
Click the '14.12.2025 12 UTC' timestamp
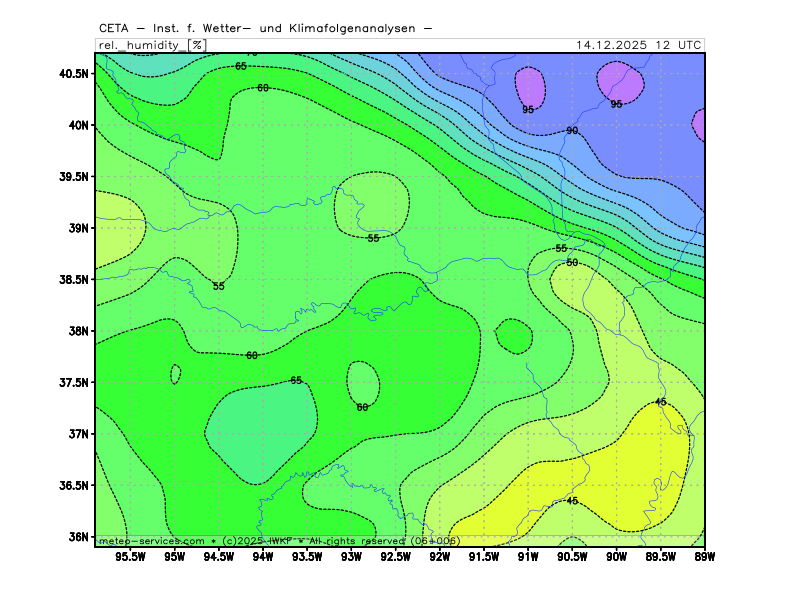coord(638,45)
